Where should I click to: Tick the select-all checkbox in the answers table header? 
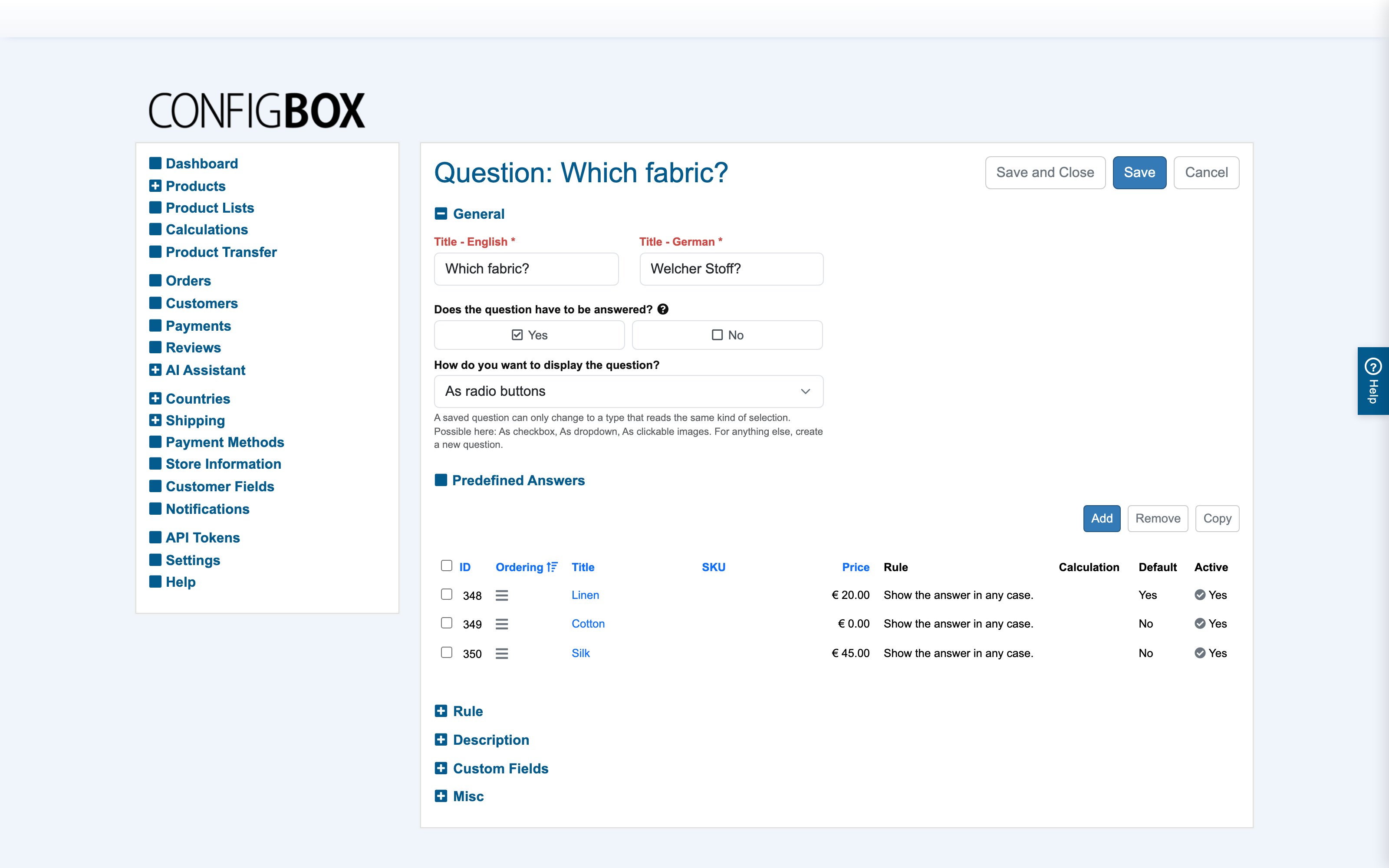[x=447, y=566]
